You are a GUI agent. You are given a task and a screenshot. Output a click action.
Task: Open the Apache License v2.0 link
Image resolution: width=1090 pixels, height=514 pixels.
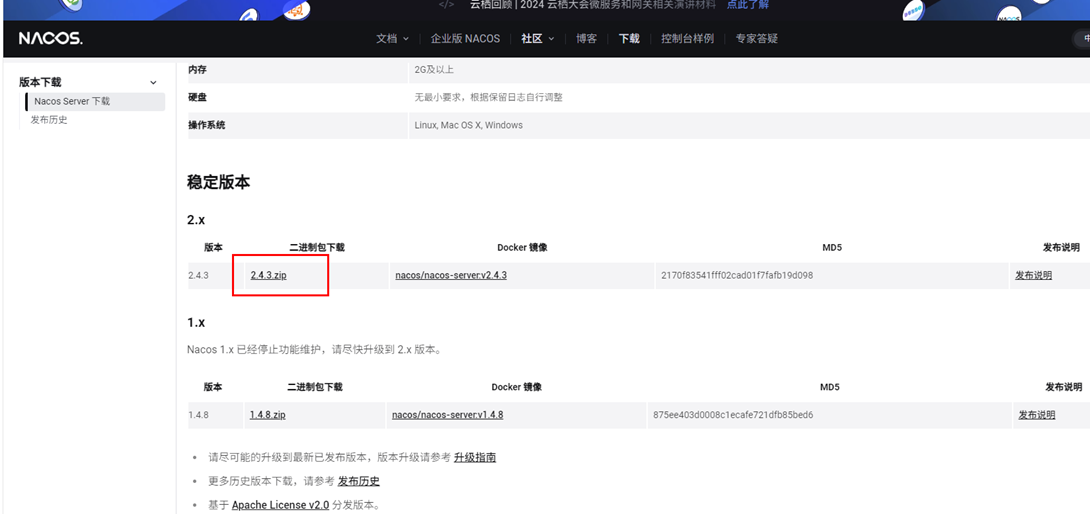(x=280, y=505)
